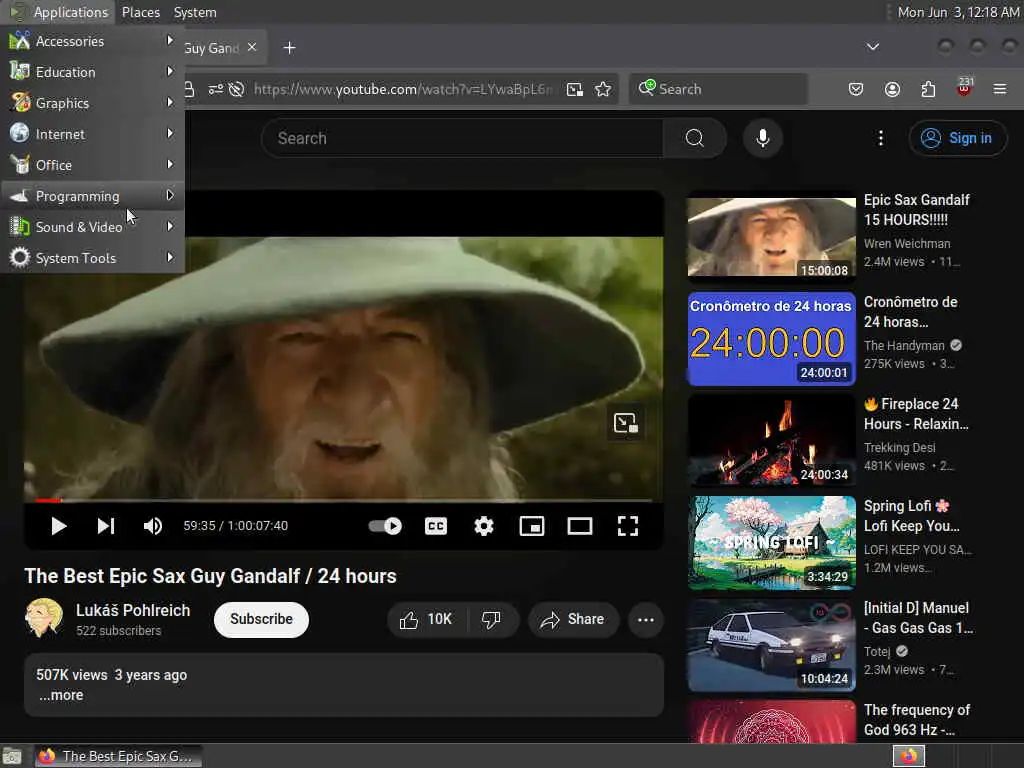
Task: Click Firefox workspace switcher icon
Action: click(x=909, y=756)
